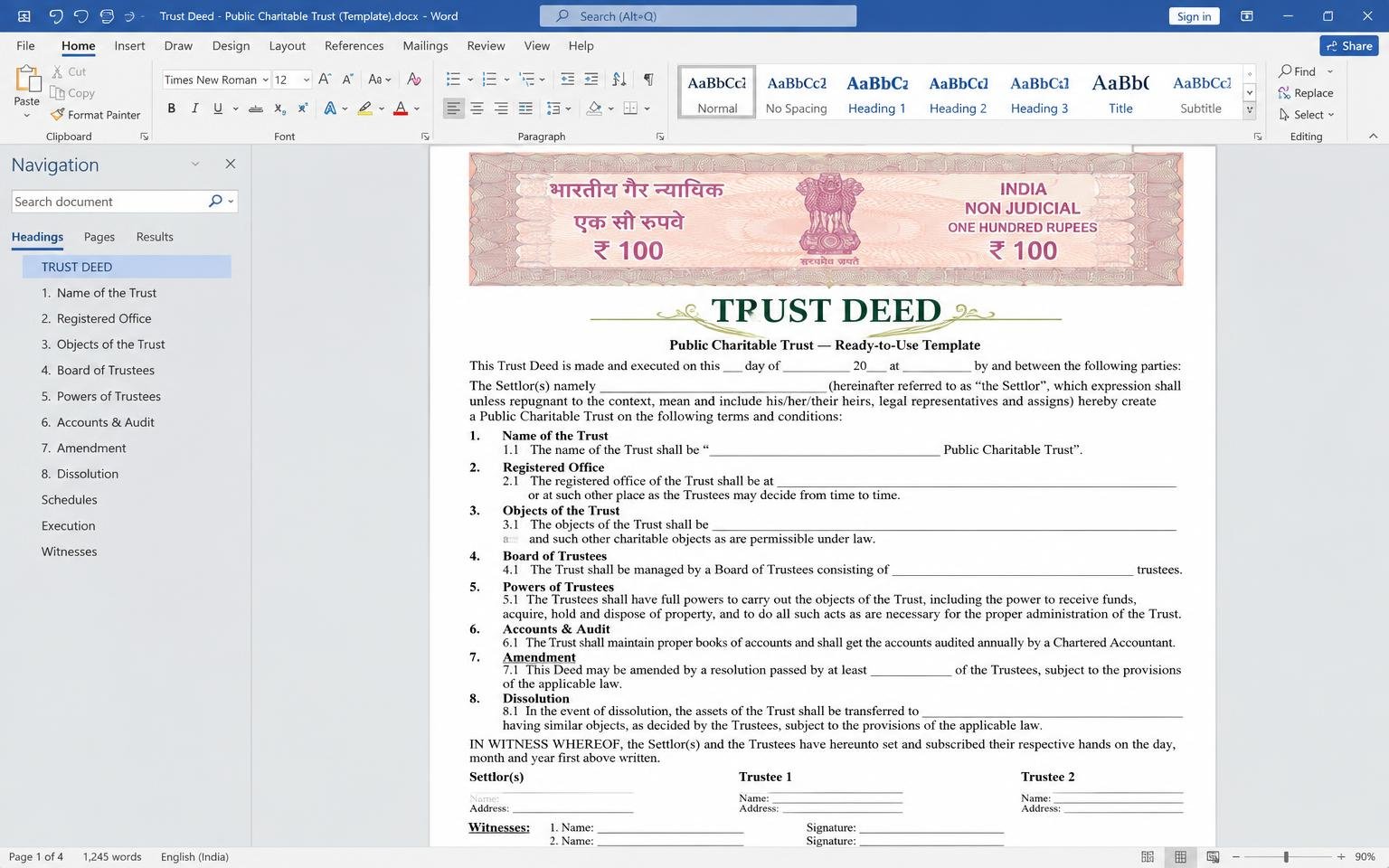Click Replace in Editing group
The image size is (1389, 868).
(1306, 93)
